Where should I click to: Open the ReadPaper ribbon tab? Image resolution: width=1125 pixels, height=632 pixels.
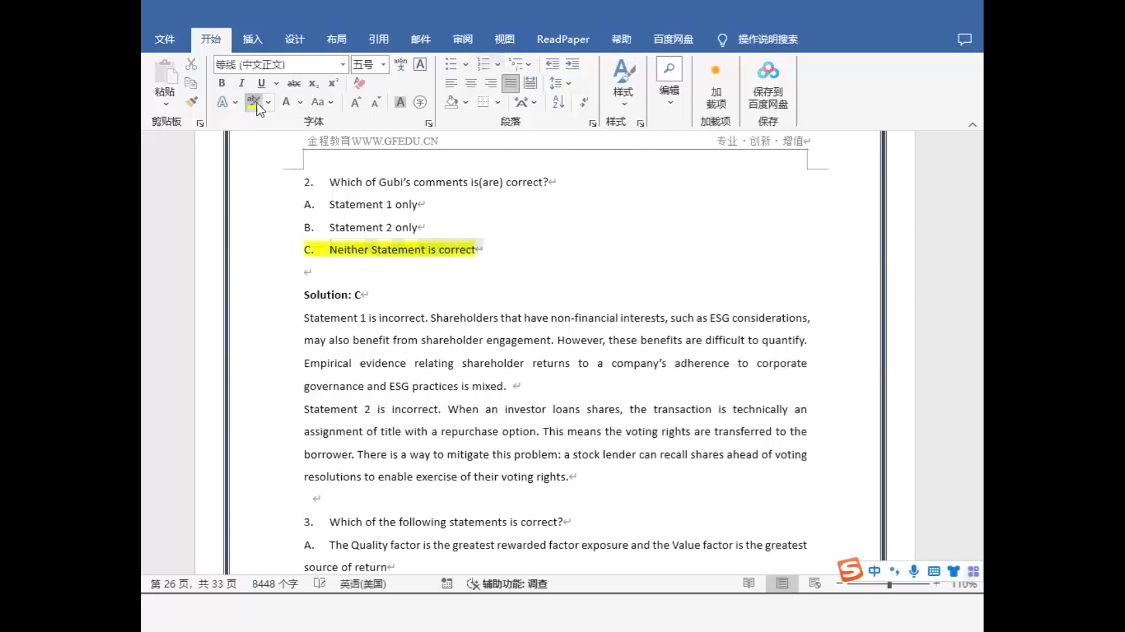click(x=563, y=40)
